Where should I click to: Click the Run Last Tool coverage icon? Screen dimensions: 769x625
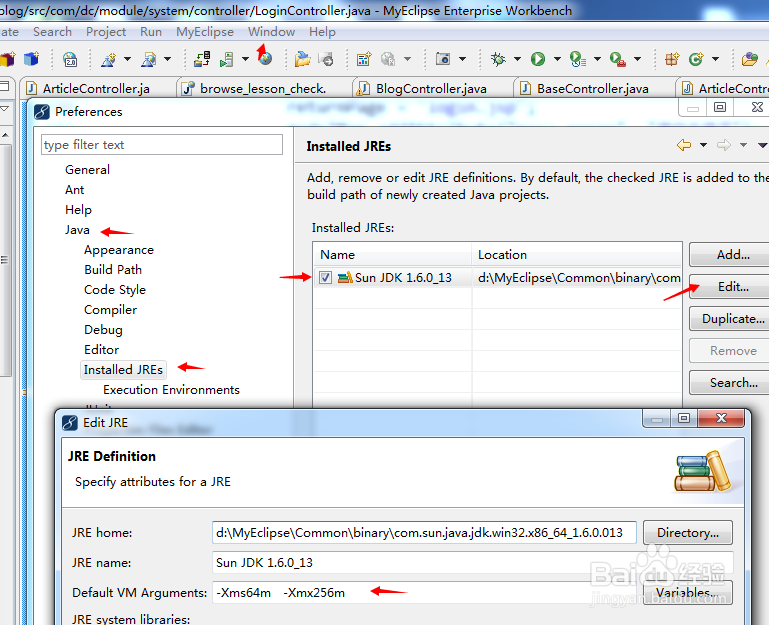[x=578, y=59]
